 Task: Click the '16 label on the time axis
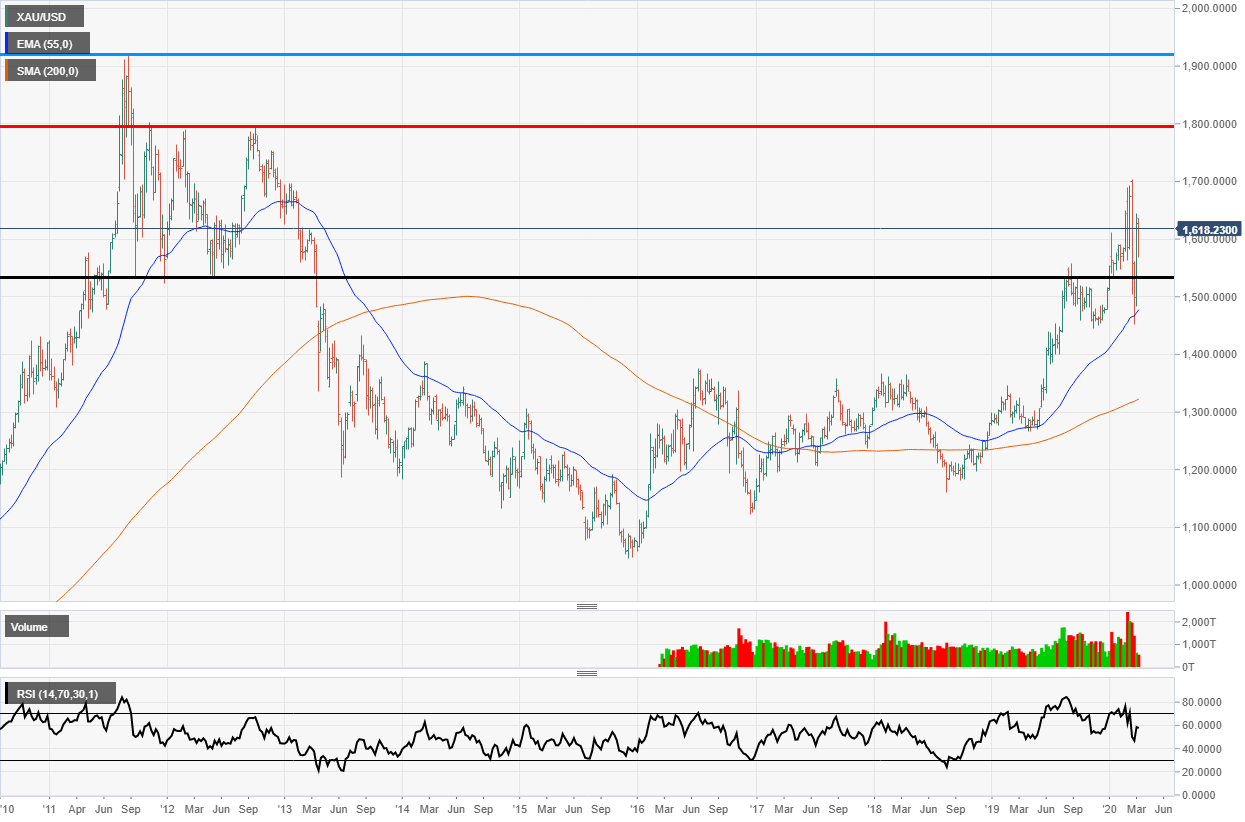coord(637,808)
